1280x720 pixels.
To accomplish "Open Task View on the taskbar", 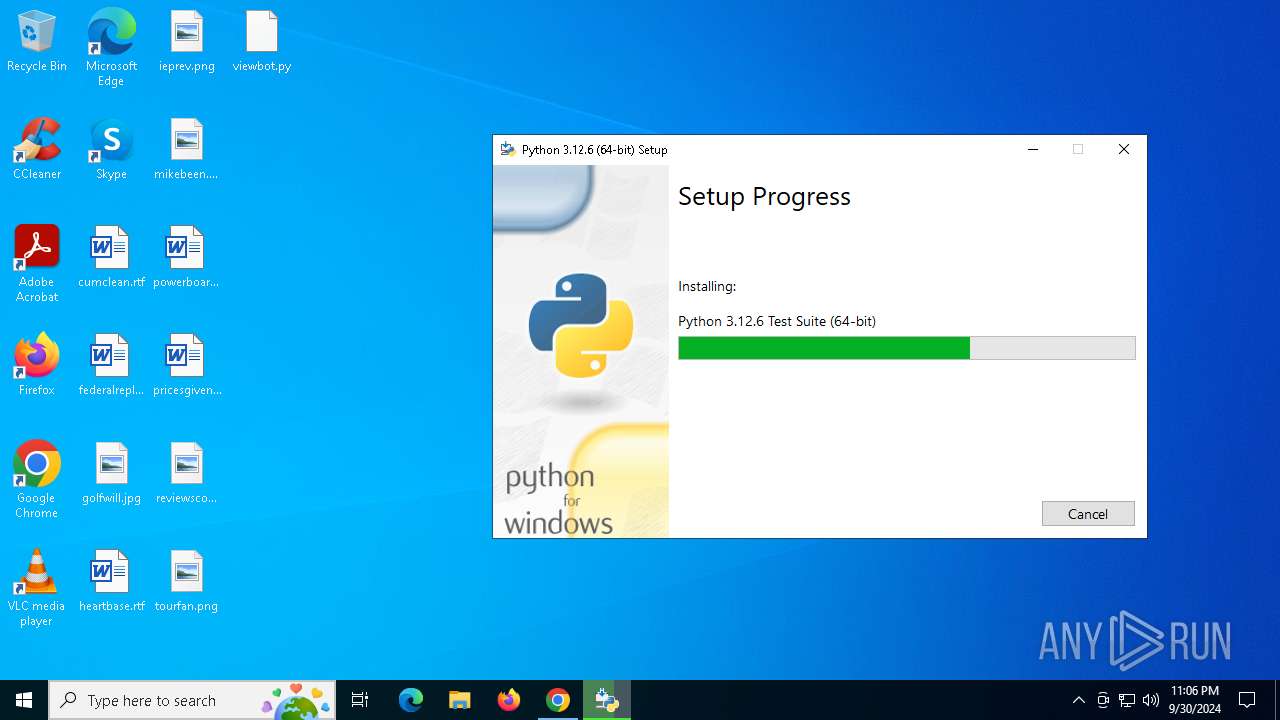I will coord(360,700).
